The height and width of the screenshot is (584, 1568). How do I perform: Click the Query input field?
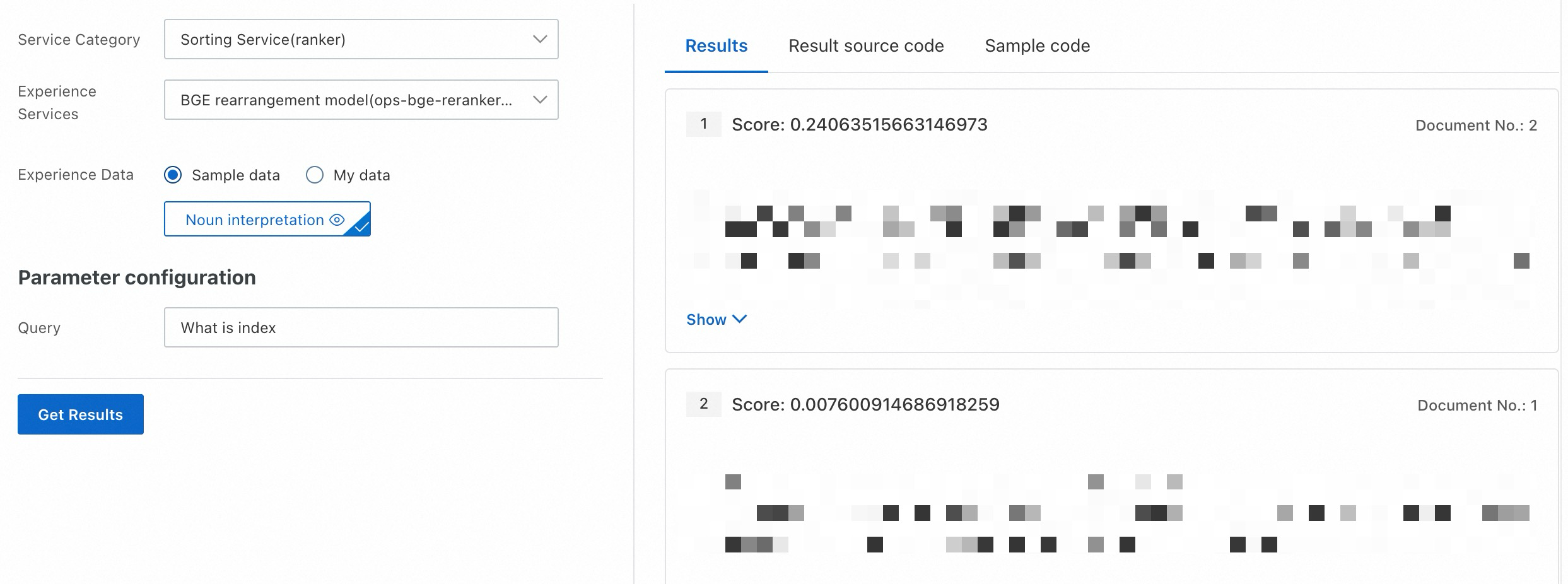(x=360, y=327)
